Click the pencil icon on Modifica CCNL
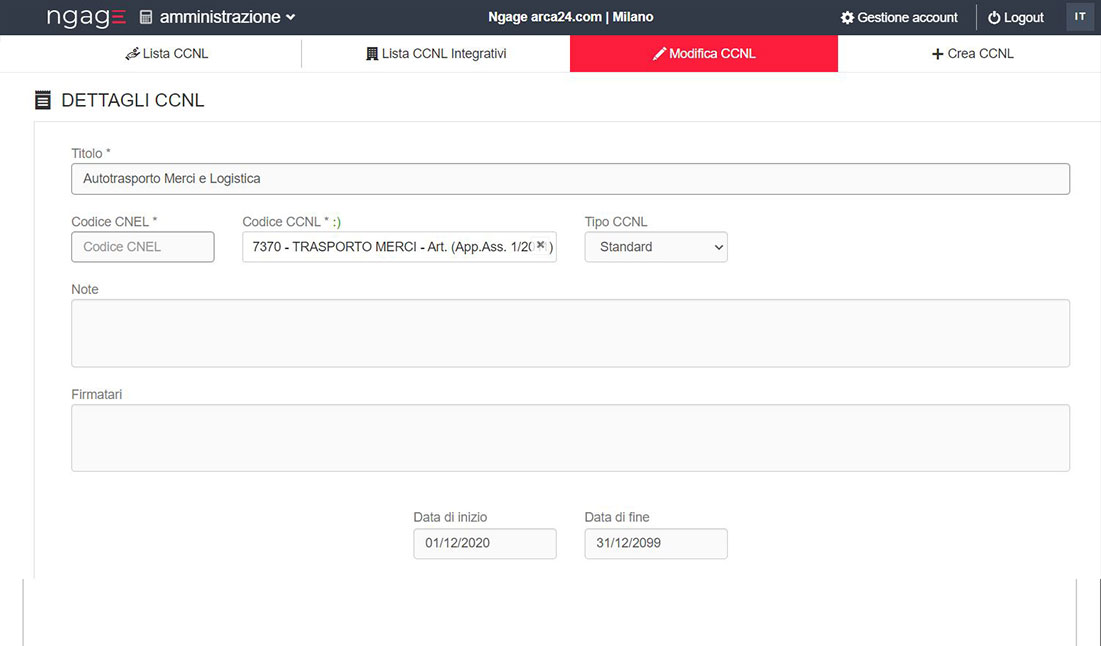The height and width of the screenshot is (646, 1101). point(659,54)
